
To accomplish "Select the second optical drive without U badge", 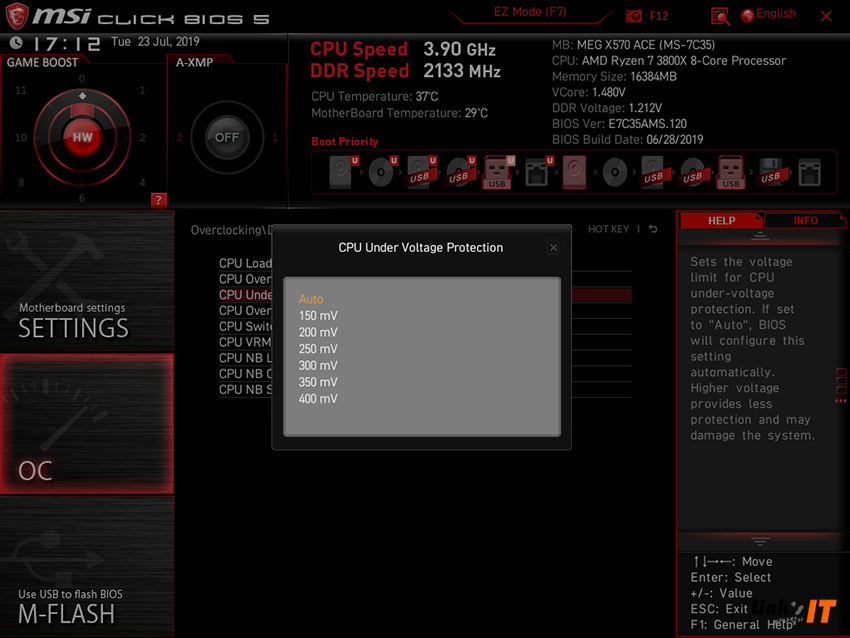I will tap(615, 173).
